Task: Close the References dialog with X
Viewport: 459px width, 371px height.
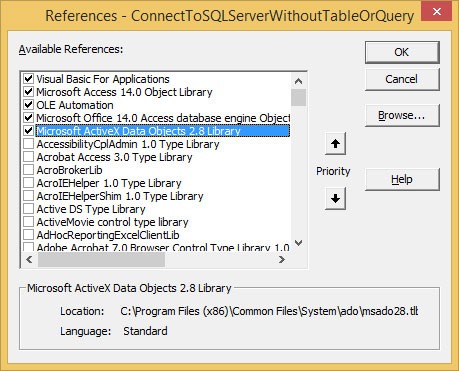Action: [x=437, y=12]
